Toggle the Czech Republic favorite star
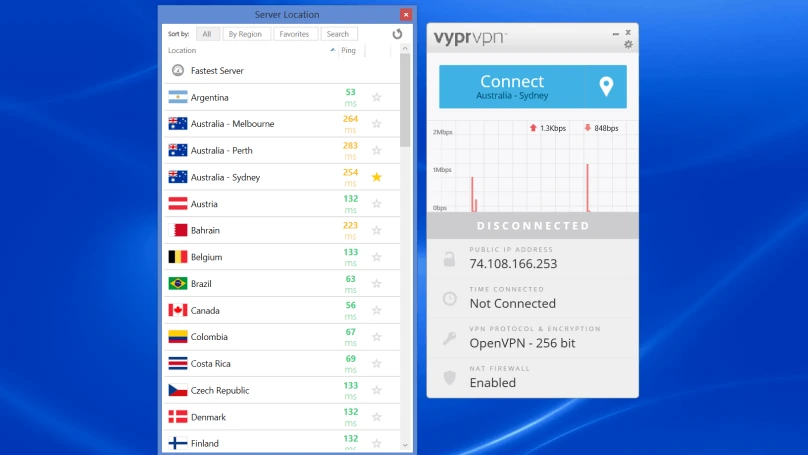808x455 pixels. click(x=377, y=390)
